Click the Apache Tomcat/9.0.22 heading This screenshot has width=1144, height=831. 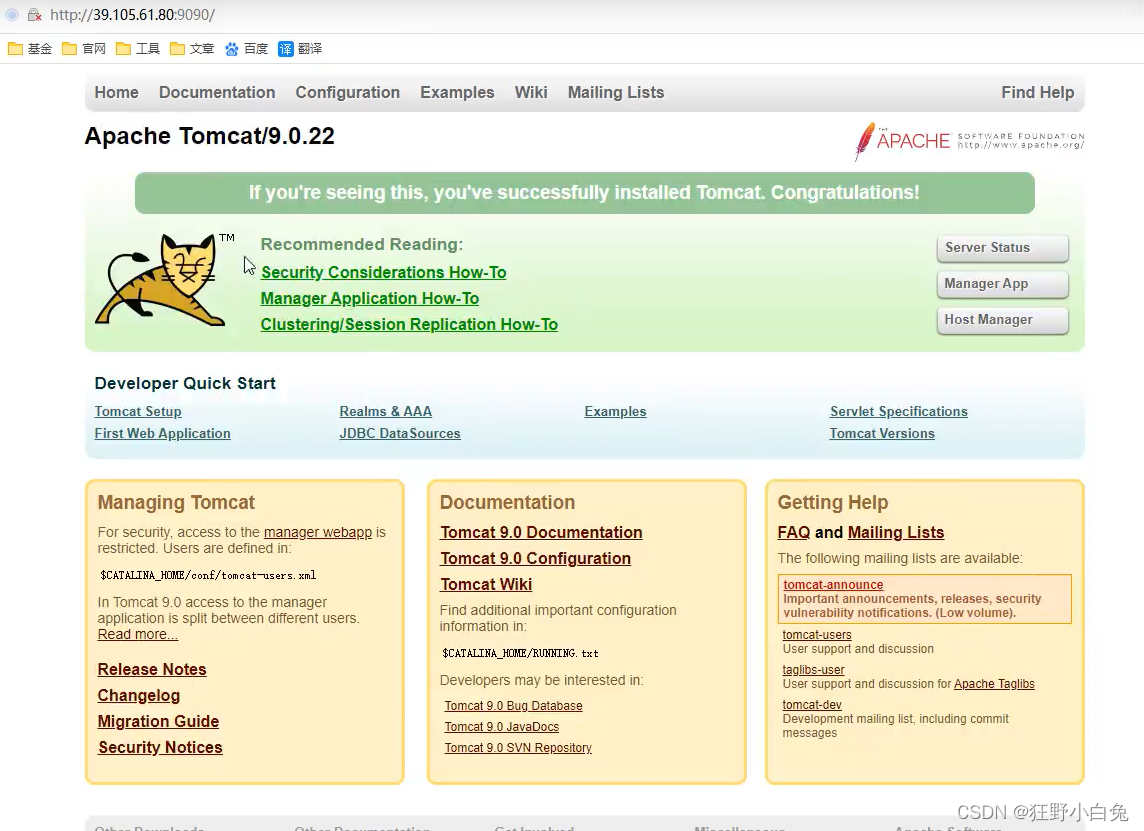coord(210,136)
